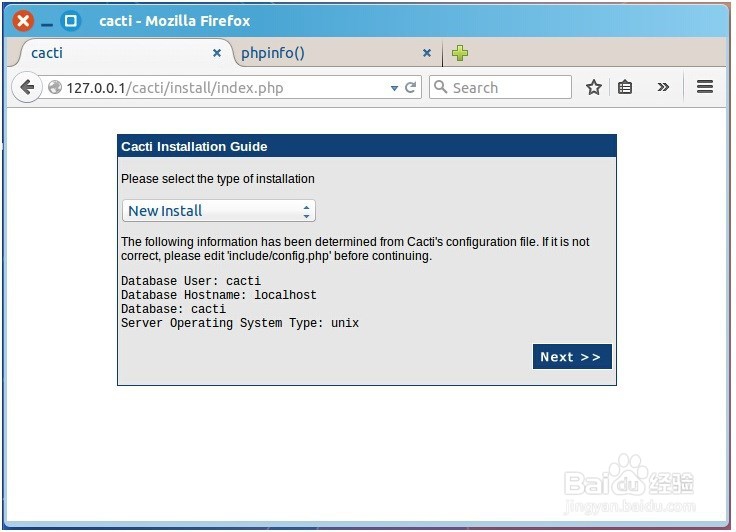The width and height of the screenshot is (736, 532).
Task: Close the phpinfo() tab
Action: (x=427, y=53)
